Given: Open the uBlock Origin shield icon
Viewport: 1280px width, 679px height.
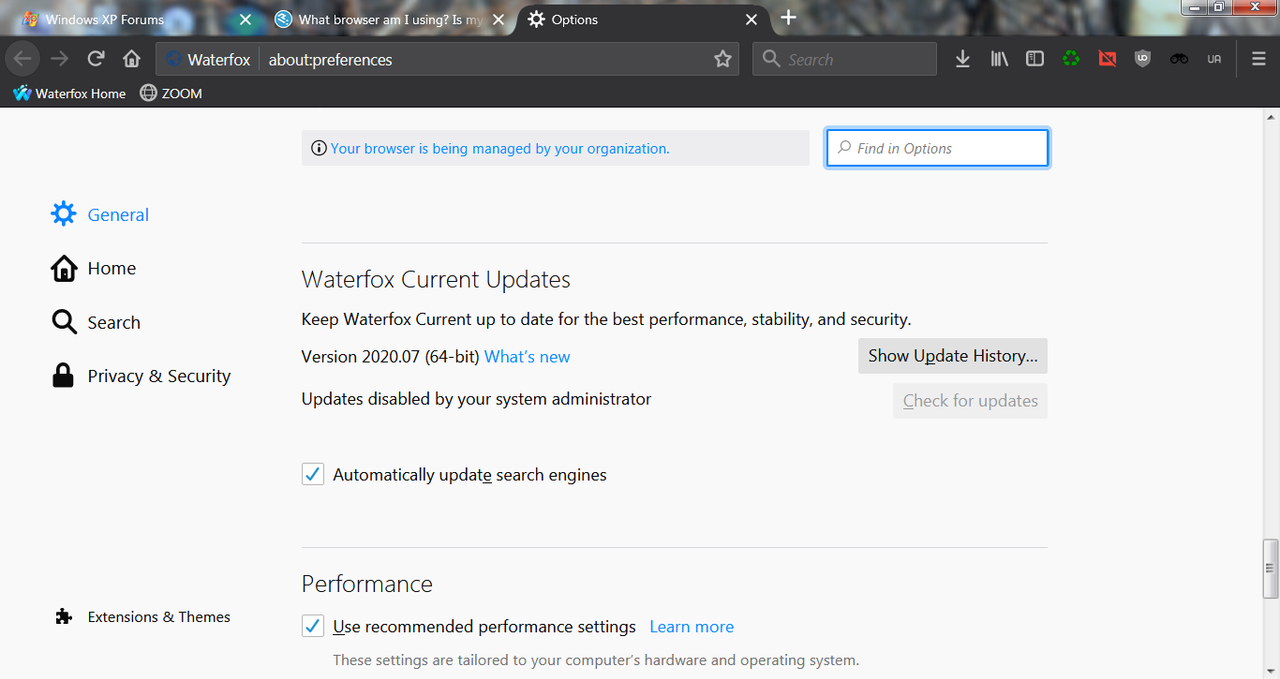Looking at the screenshot, I should (x=1143, y=59).
